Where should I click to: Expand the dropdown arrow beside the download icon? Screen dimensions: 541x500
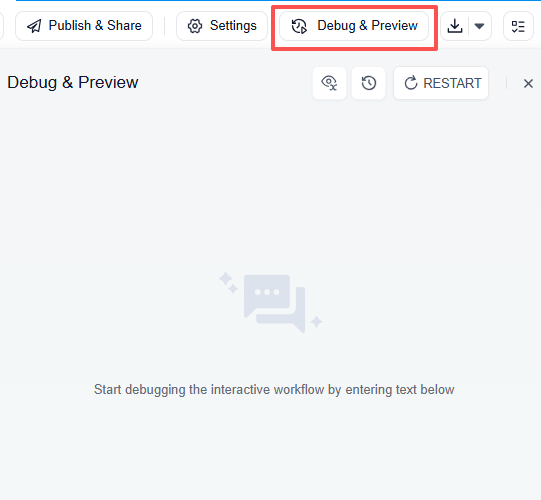[479, 26]
